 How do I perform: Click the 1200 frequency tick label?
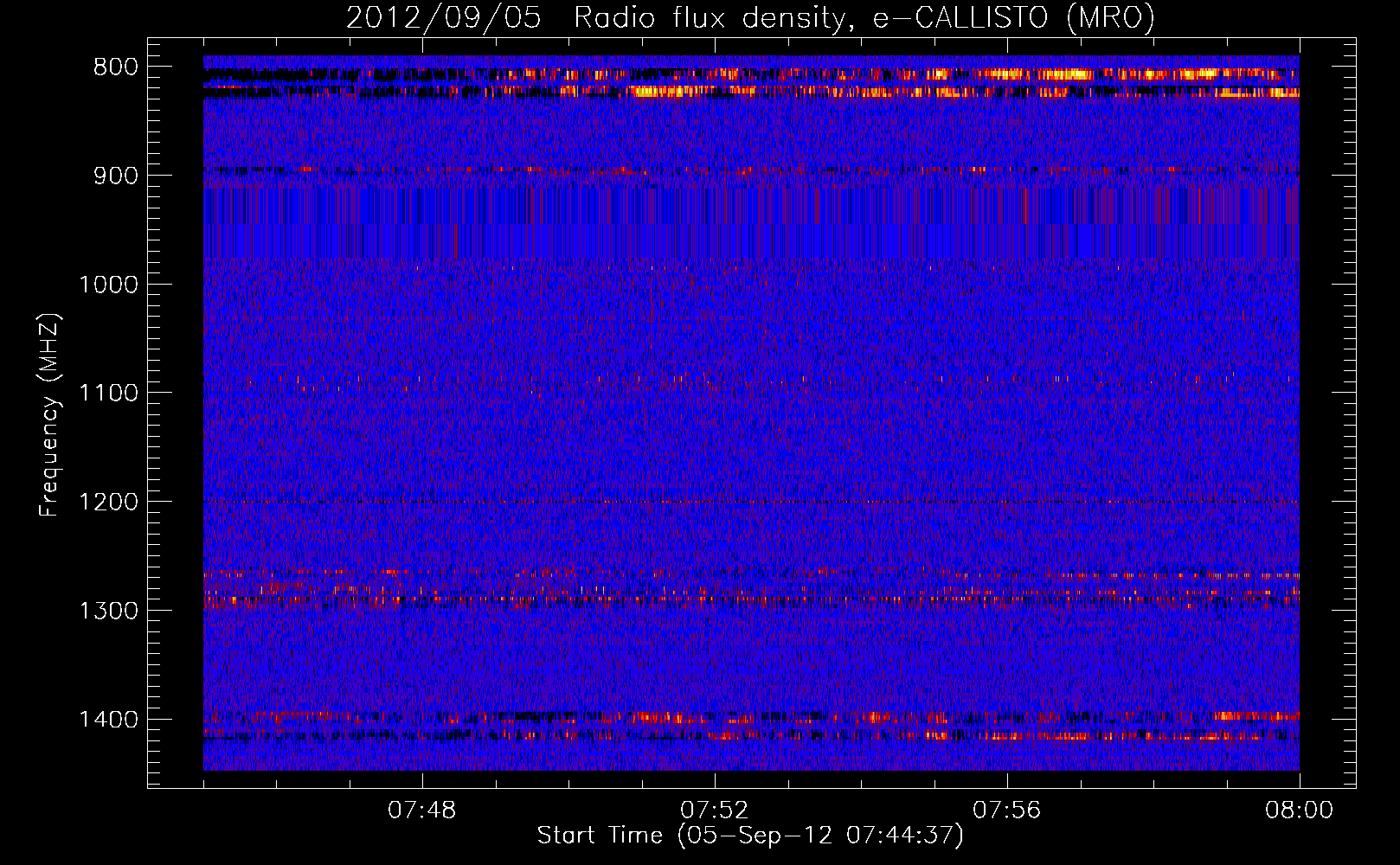click(x=108, y=503)
